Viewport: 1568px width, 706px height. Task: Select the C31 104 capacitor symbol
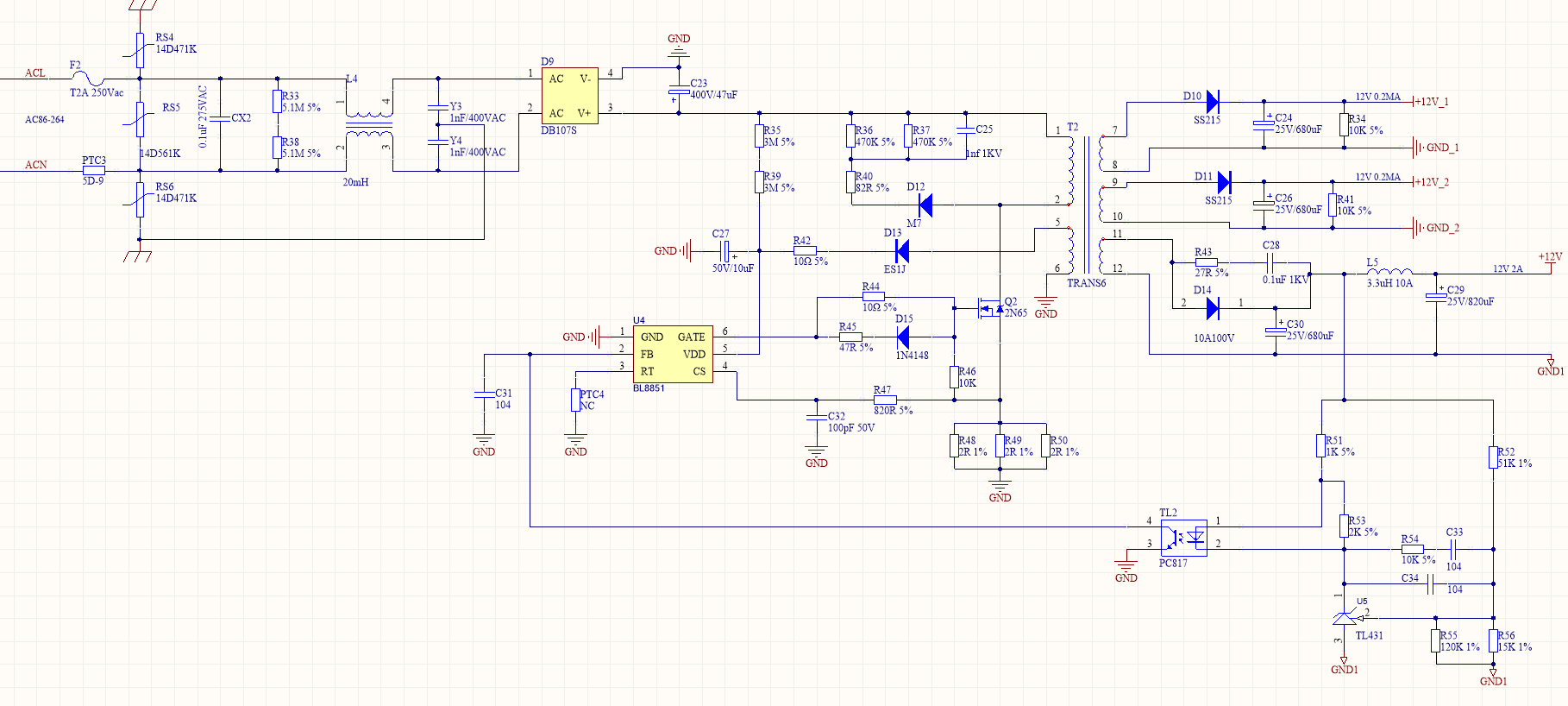pyautogui.click(x=484, y=394)
